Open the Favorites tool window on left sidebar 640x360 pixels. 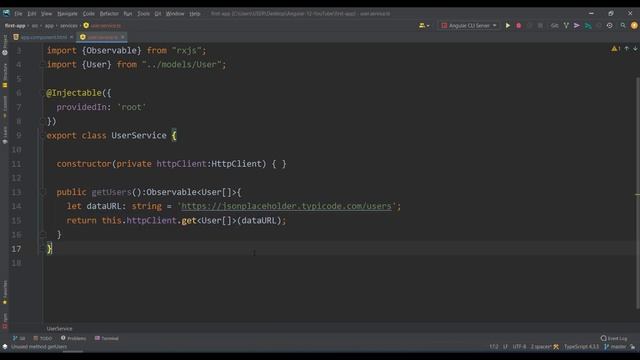5,292
